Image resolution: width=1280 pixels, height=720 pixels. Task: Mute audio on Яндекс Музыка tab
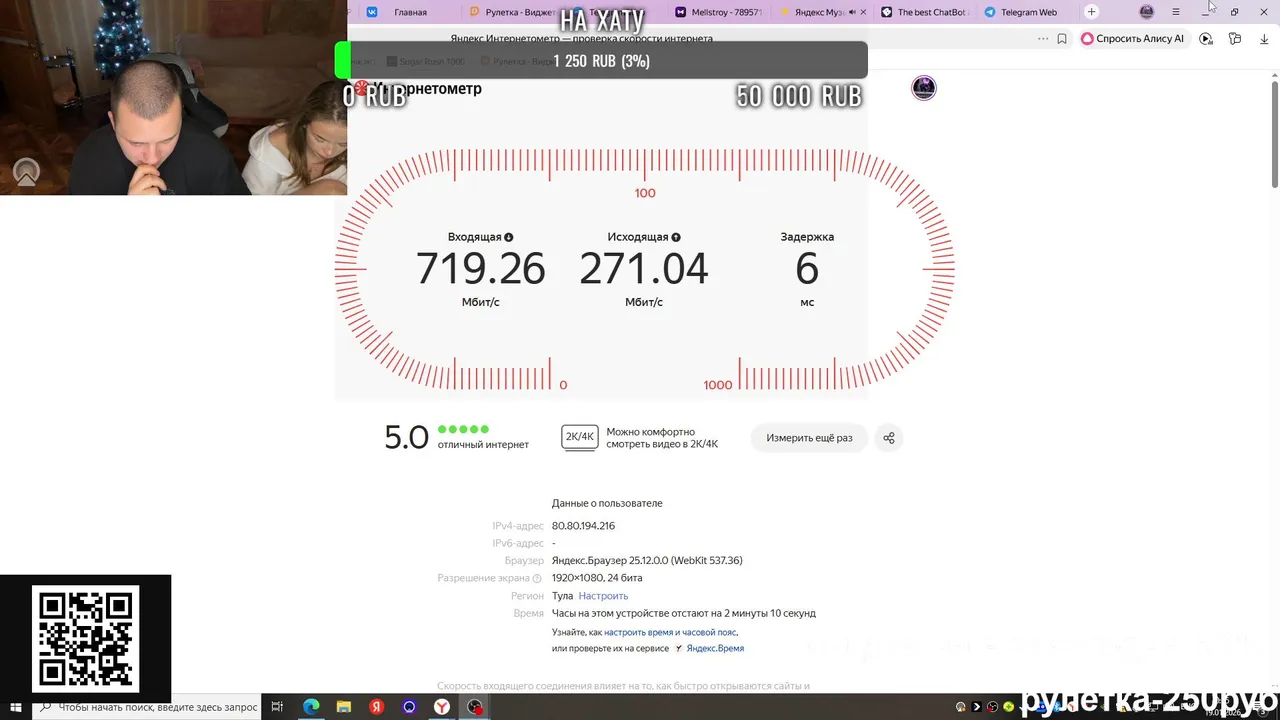(x=852, y=12)
